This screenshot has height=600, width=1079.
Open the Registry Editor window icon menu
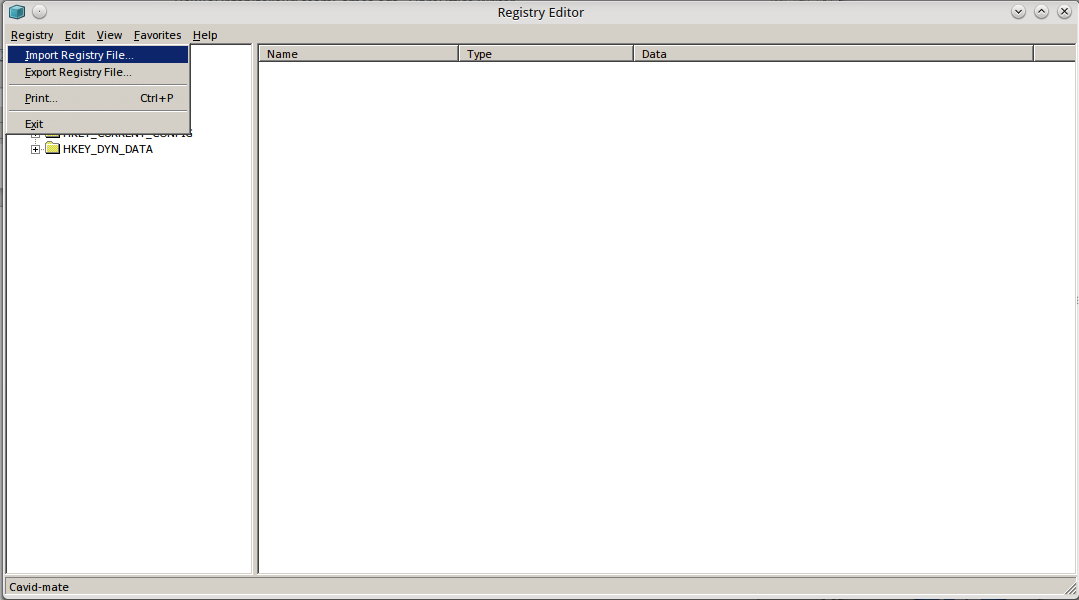click(x=17, y=12)
